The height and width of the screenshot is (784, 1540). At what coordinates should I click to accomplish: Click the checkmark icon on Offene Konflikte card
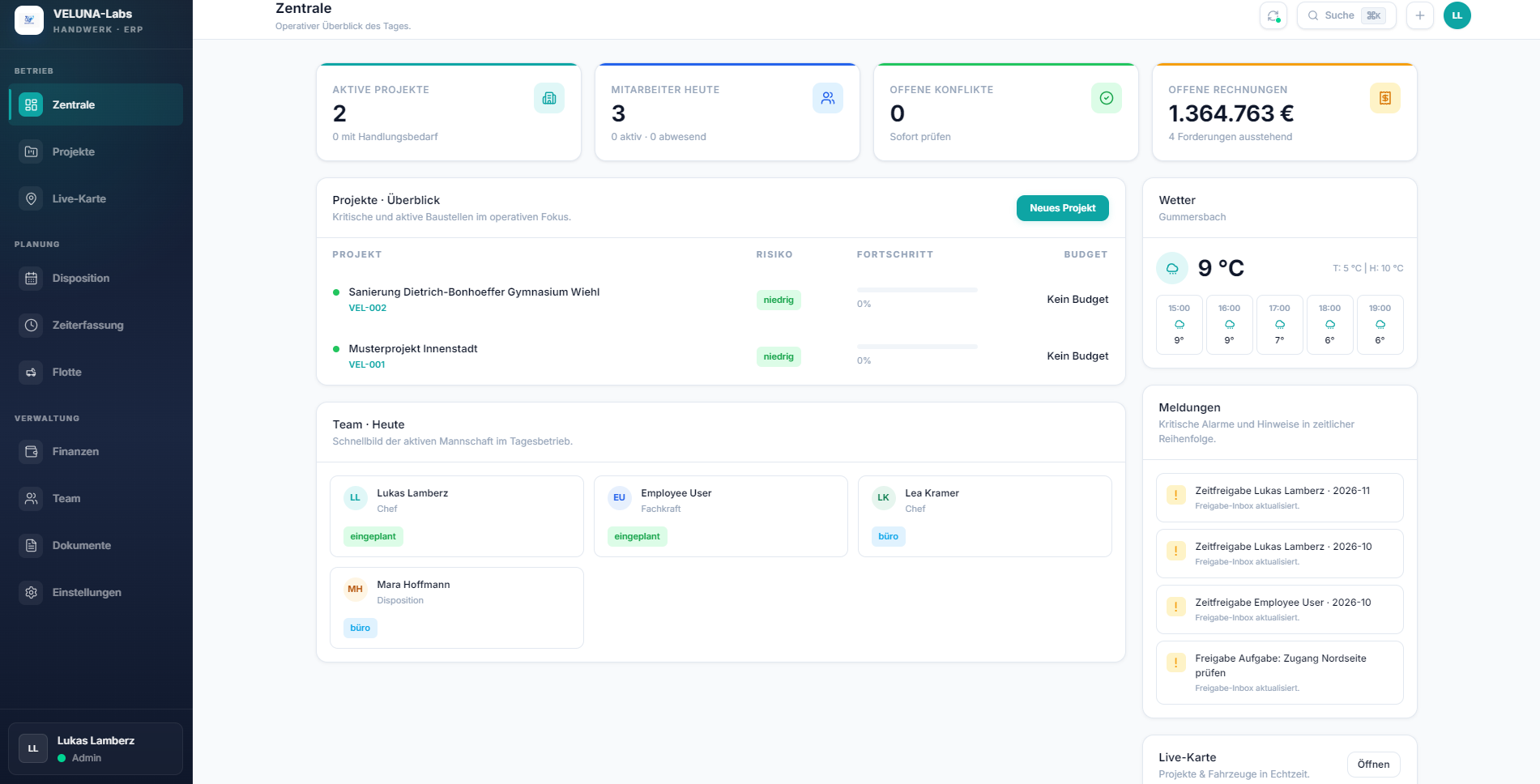coord(1107,97)
